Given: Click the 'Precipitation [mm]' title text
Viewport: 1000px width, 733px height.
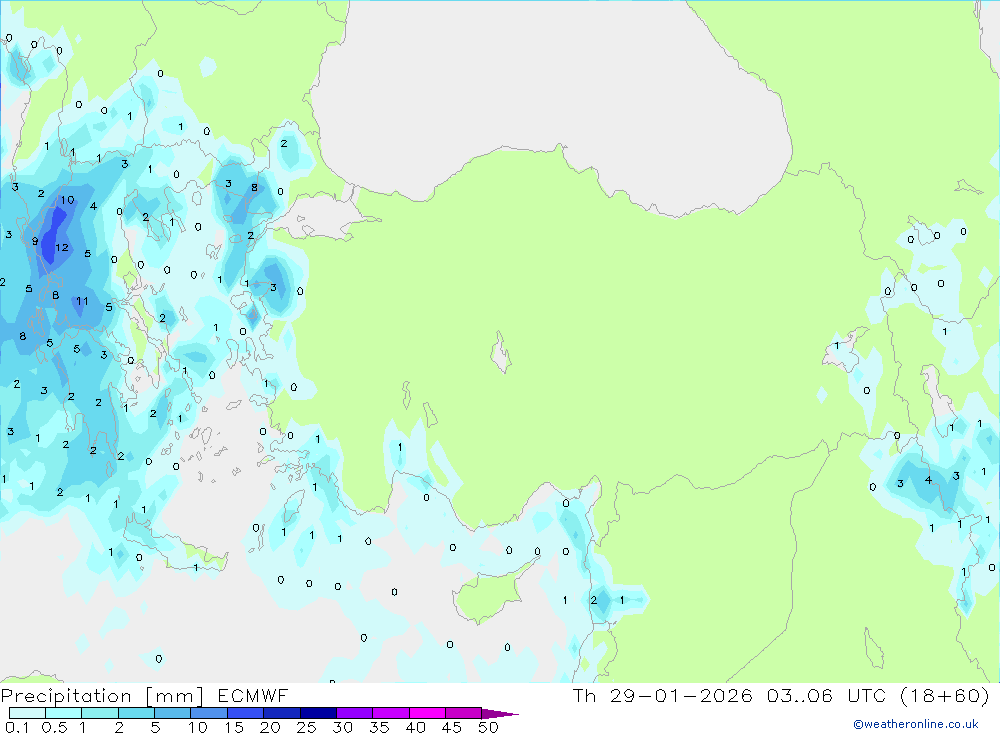Looking at the screenshot, I should tap(102, 696).
